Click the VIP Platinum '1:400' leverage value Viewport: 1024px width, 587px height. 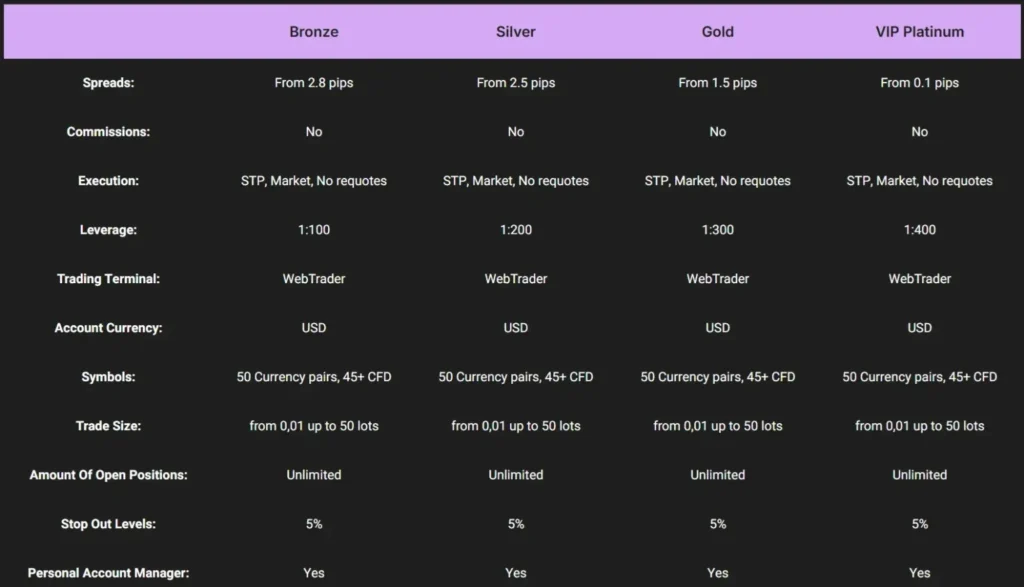coord(919,230)
